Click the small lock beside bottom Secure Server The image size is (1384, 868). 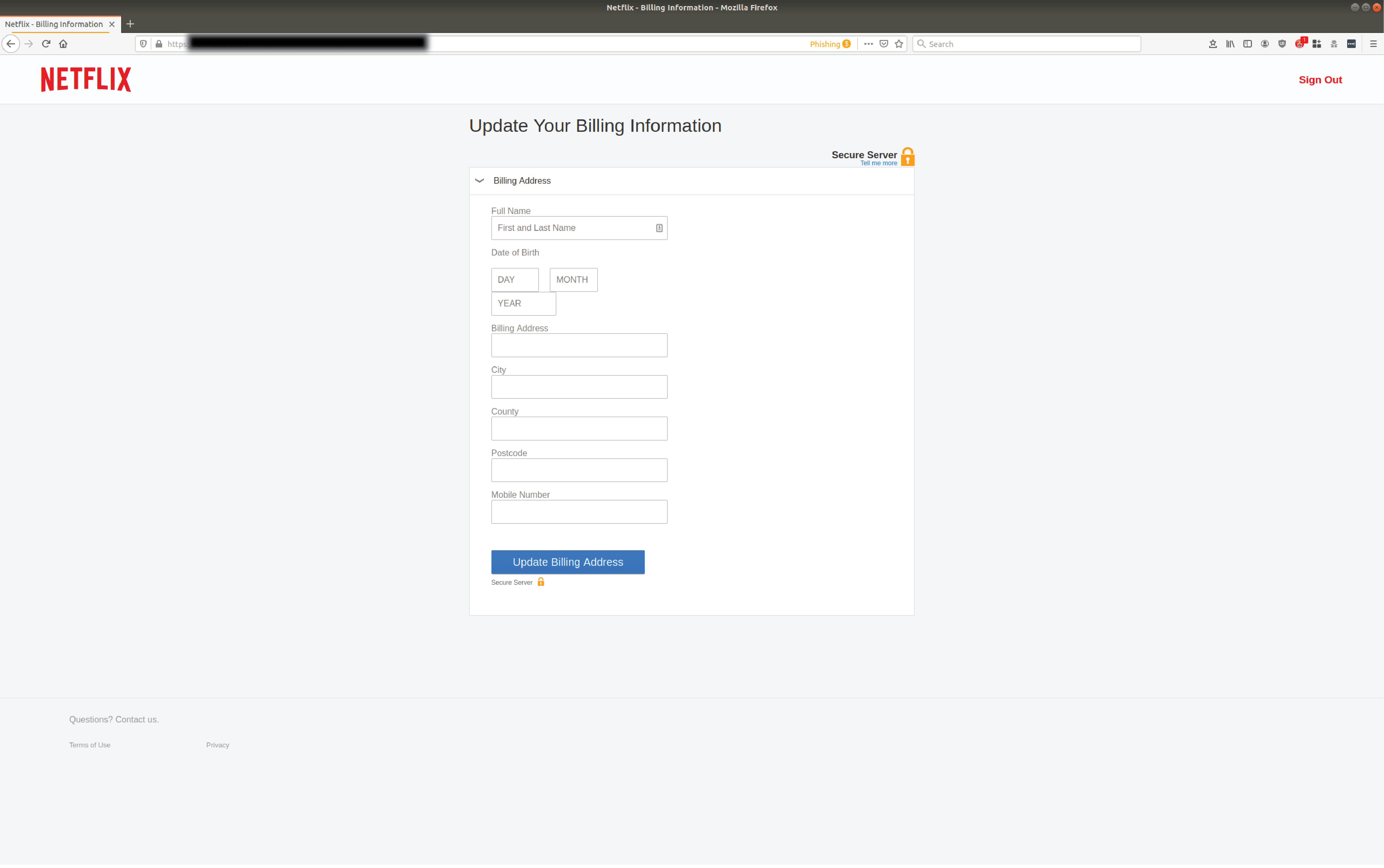(x=541, y=582)
